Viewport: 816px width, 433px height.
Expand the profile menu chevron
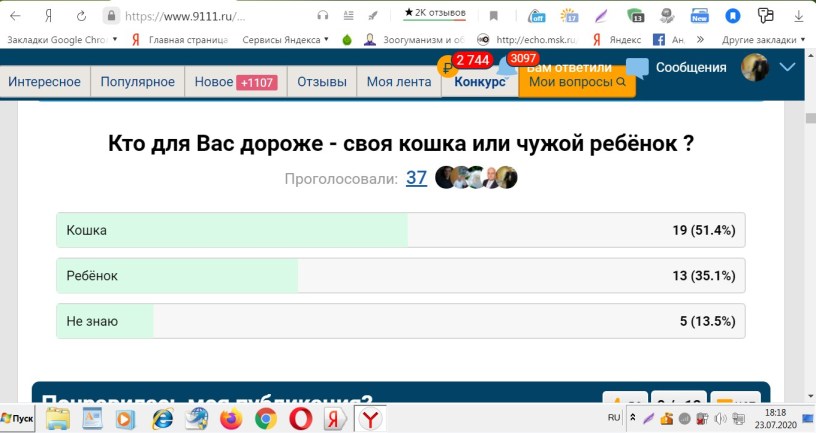pyautogui.click(x=787, y=67)
